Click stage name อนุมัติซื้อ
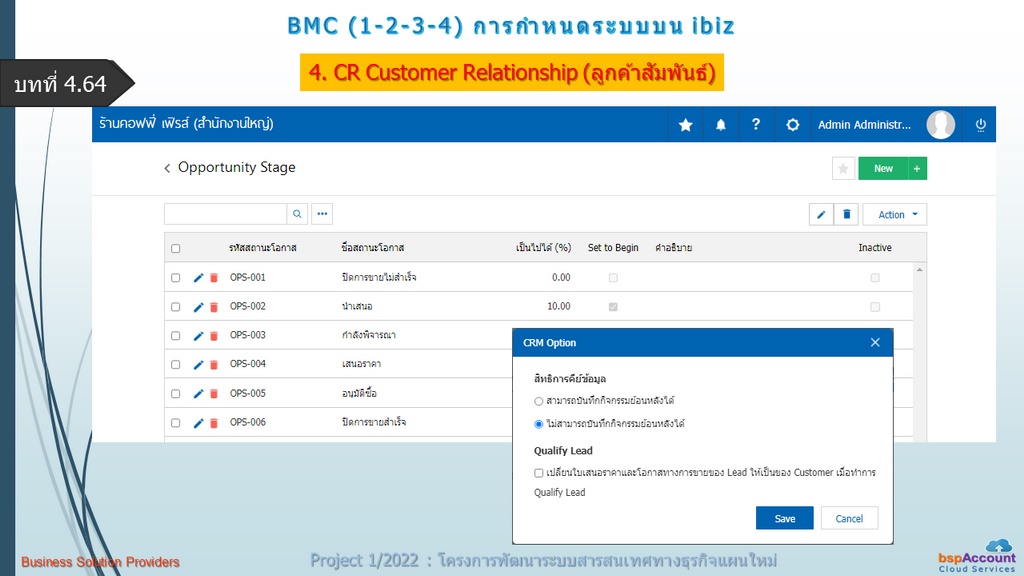 pos(359,393)
